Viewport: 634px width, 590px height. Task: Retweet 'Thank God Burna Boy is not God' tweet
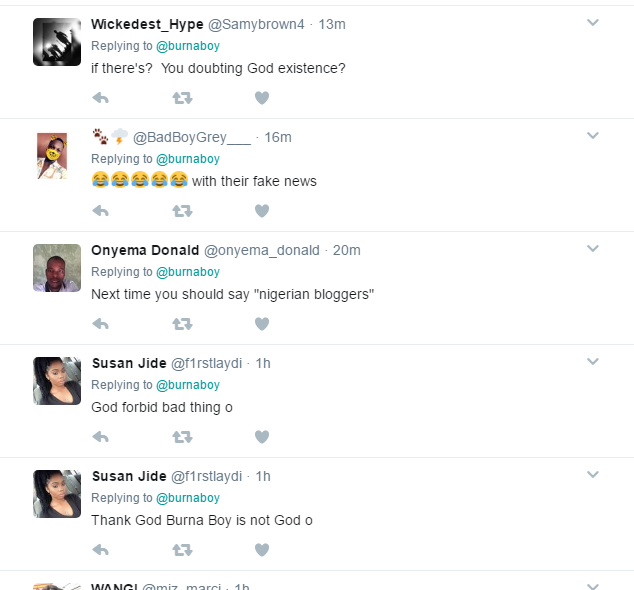click(181, 550)
